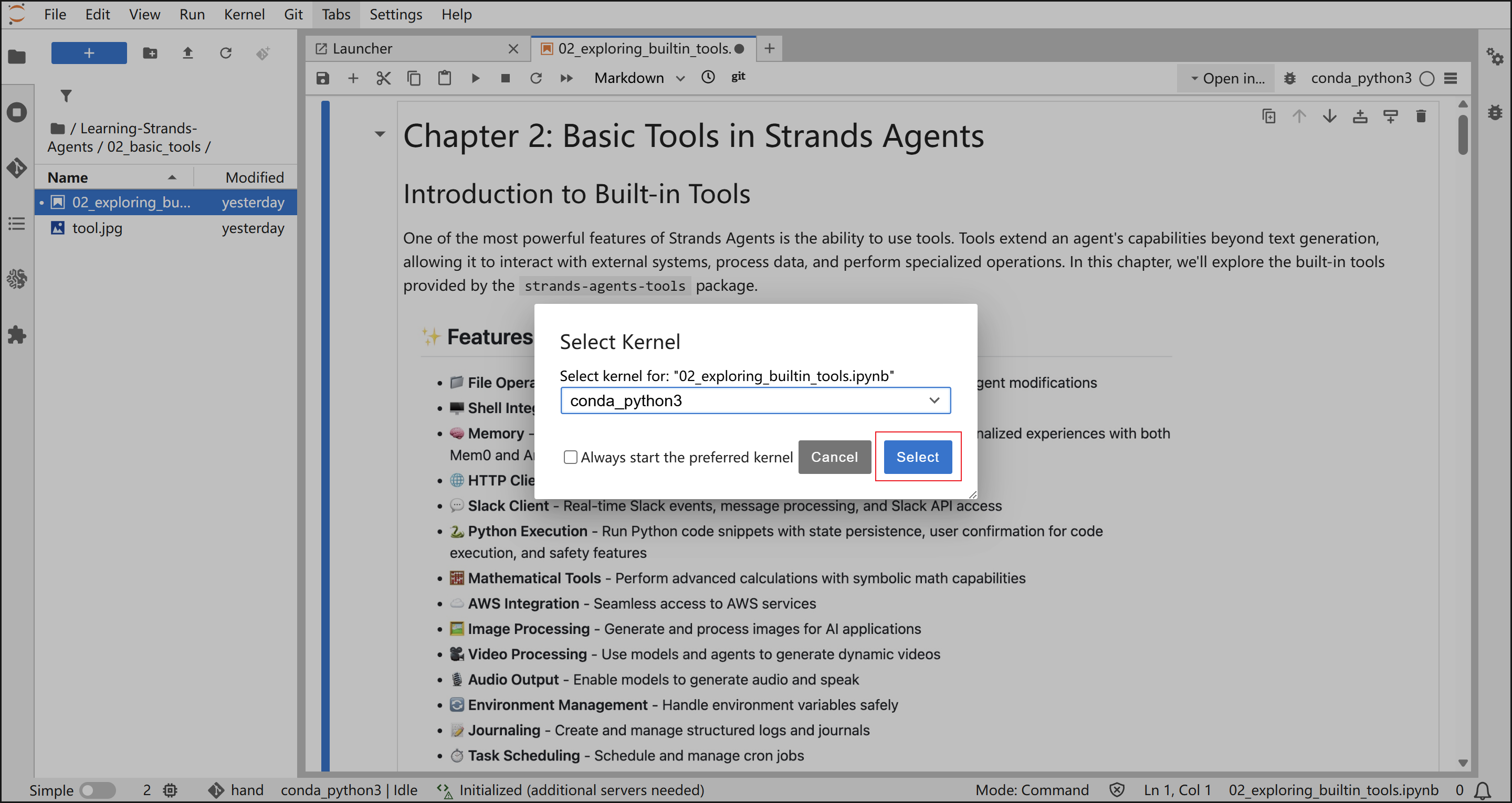
Task: Restart kernel and run all cells
Action: [566, 78]
